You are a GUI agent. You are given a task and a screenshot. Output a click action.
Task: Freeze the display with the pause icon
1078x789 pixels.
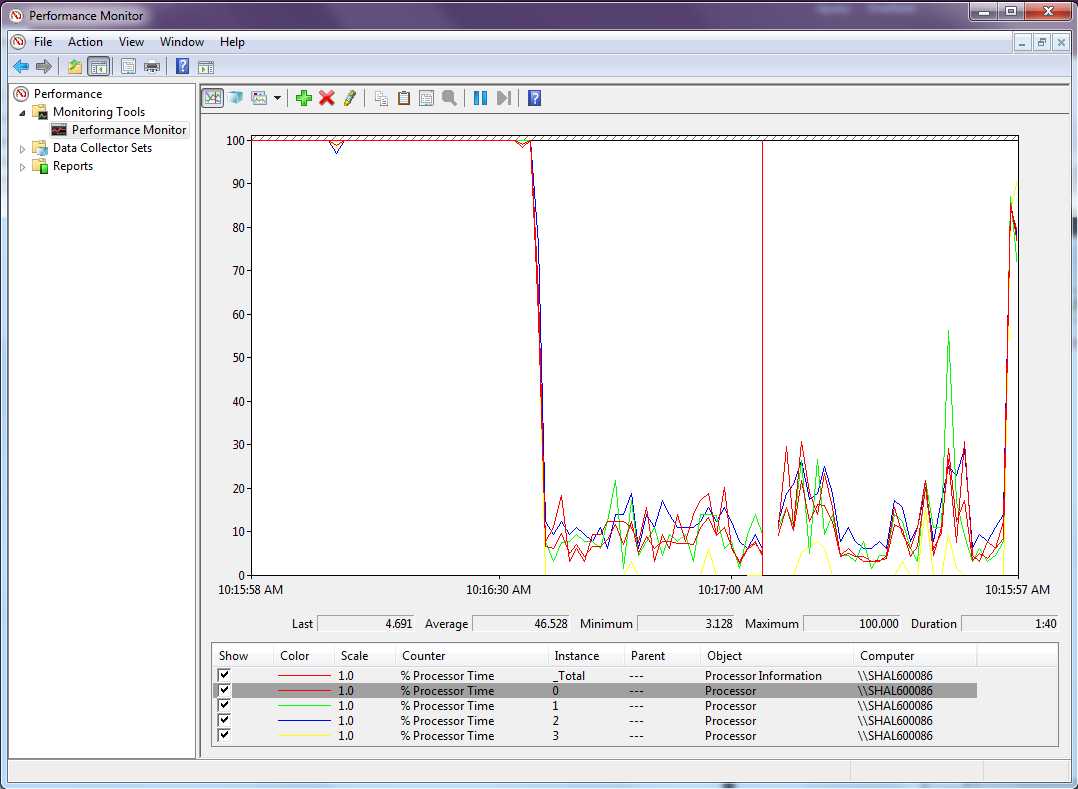(x=480, y=98)
